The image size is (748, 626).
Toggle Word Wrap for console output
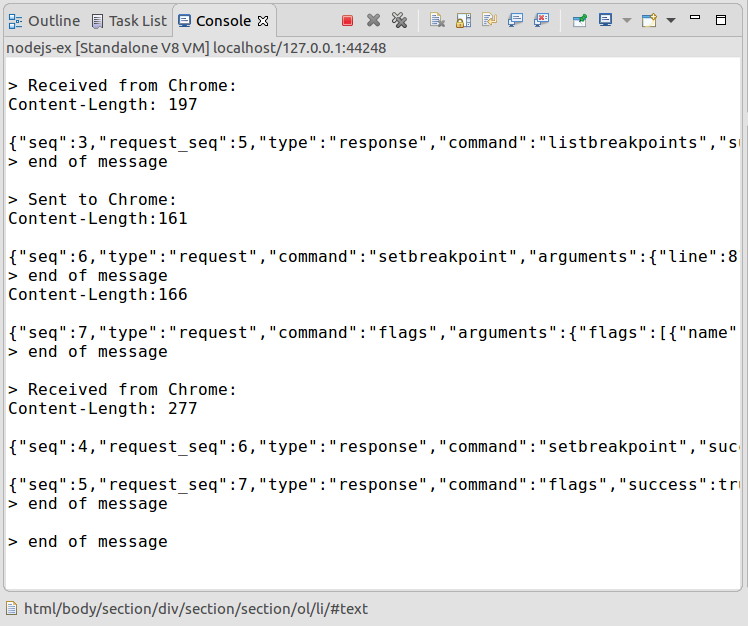[x=489, y=20]
